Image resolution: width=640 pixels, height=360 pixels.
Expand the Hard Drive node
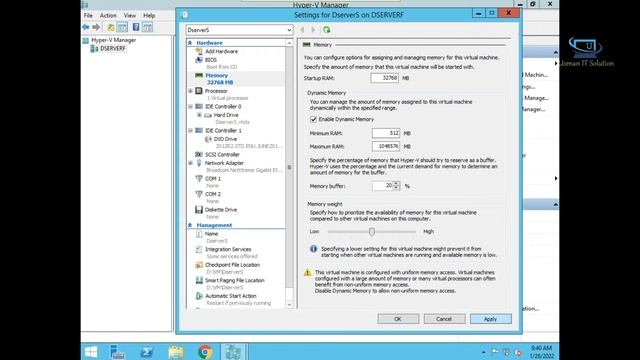(x=199, y=115)
